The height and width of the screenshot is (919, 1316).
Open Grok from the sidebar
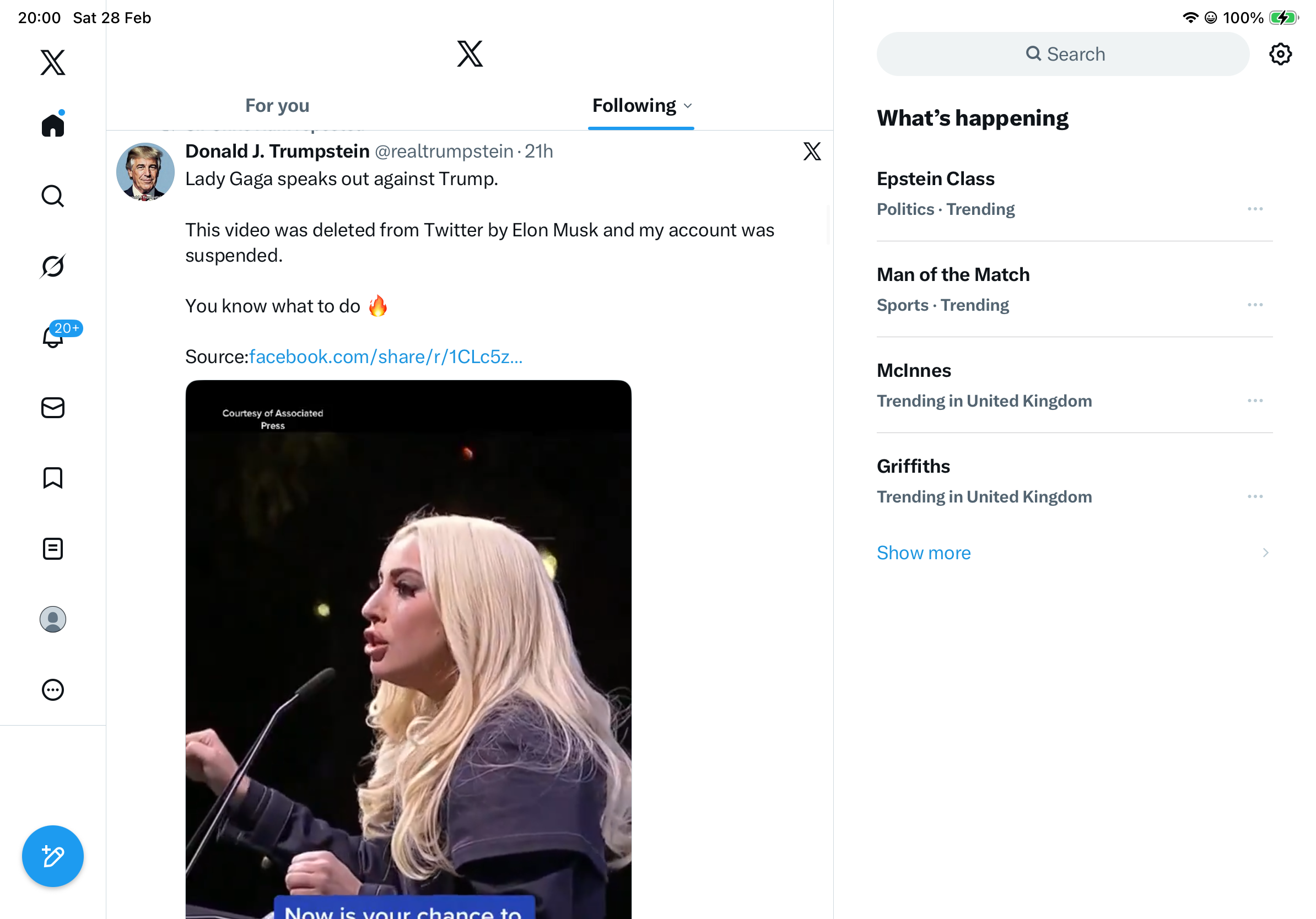click(53, 266)
